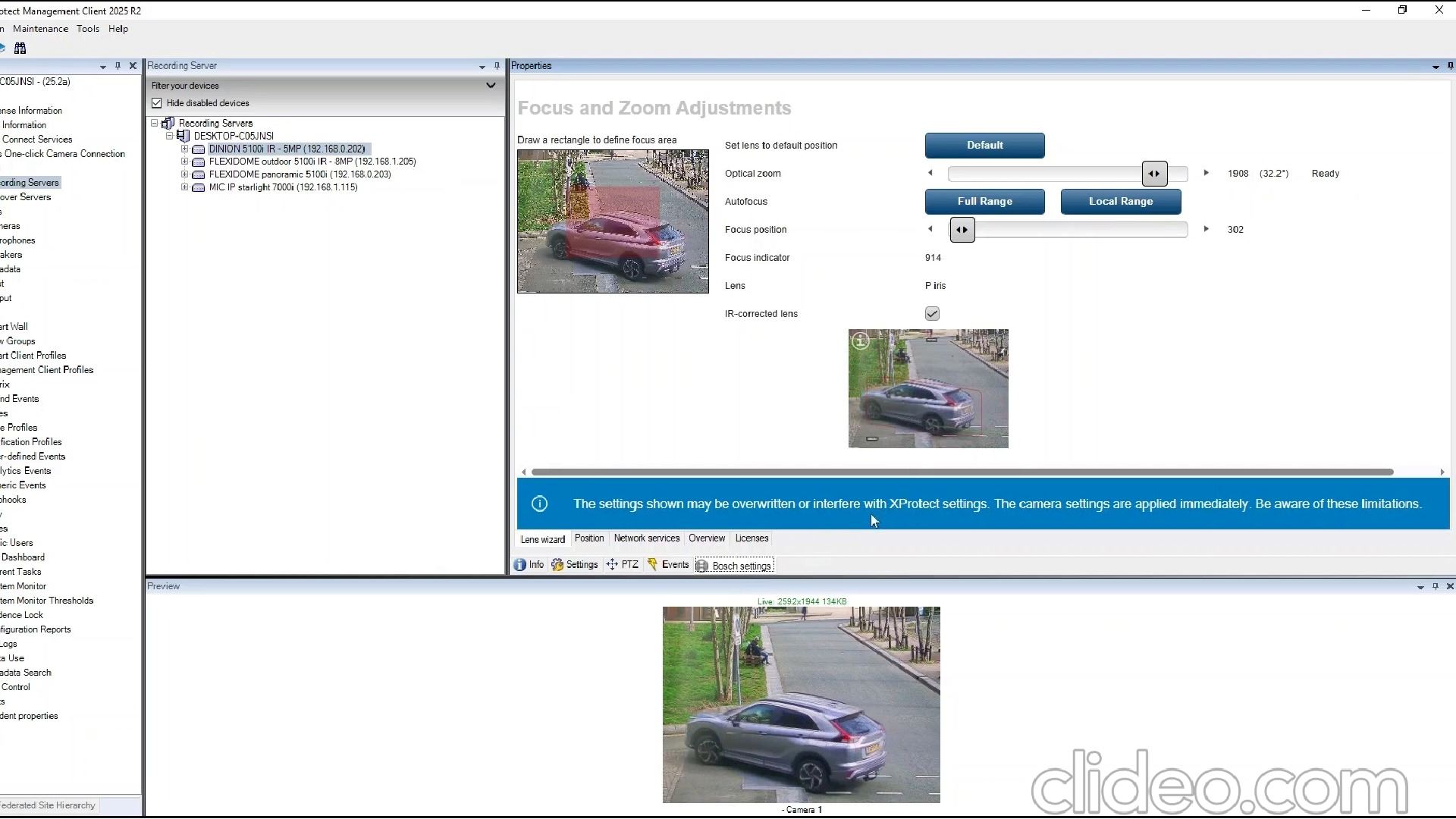Viewport: 1456px width, 819px height.
Task: Toggle Hide disabled devices checkbox
Action: [157, 103]
